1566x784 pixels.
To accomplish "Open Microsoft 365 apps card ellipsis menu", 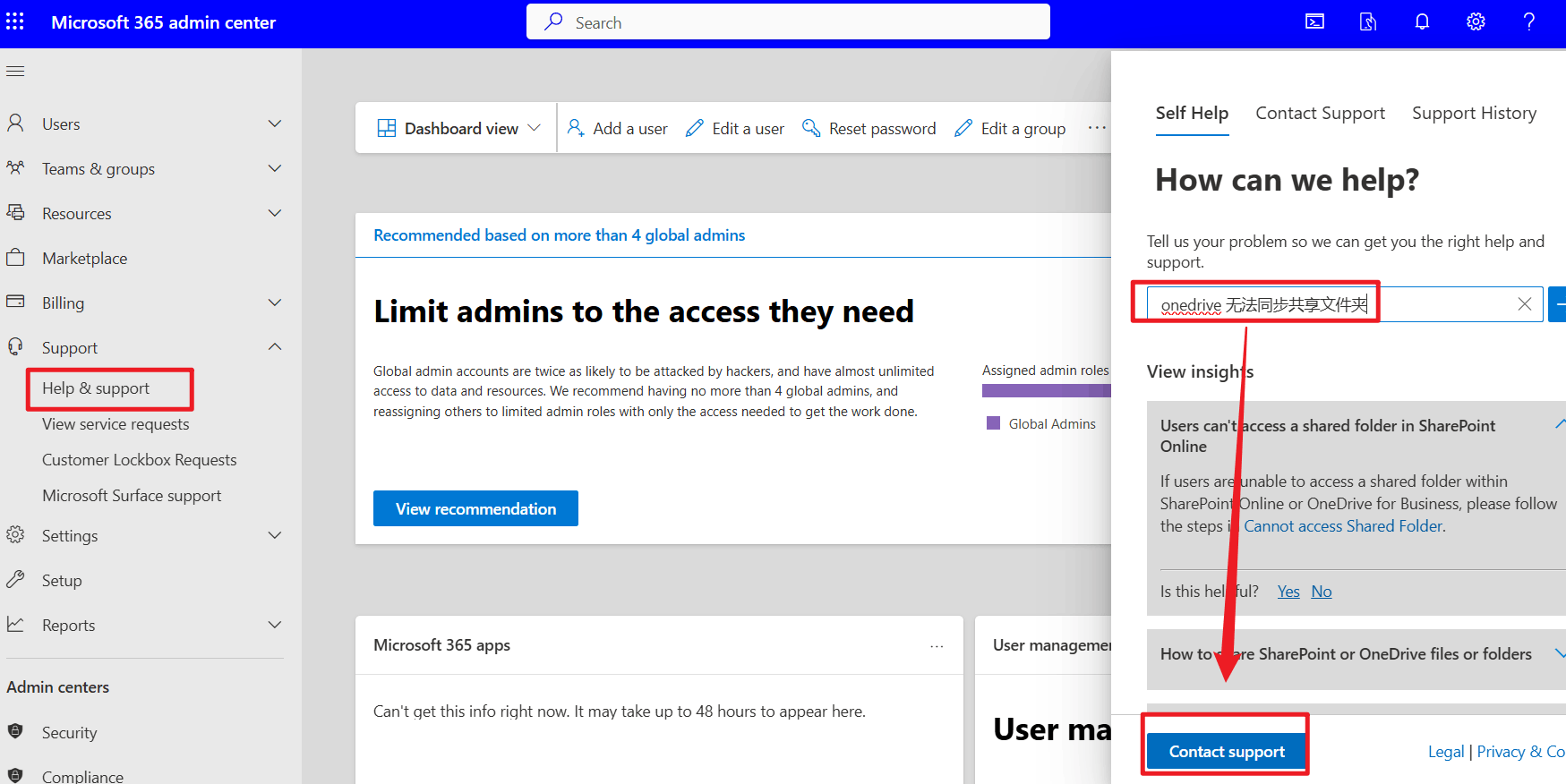I will 937,646.
